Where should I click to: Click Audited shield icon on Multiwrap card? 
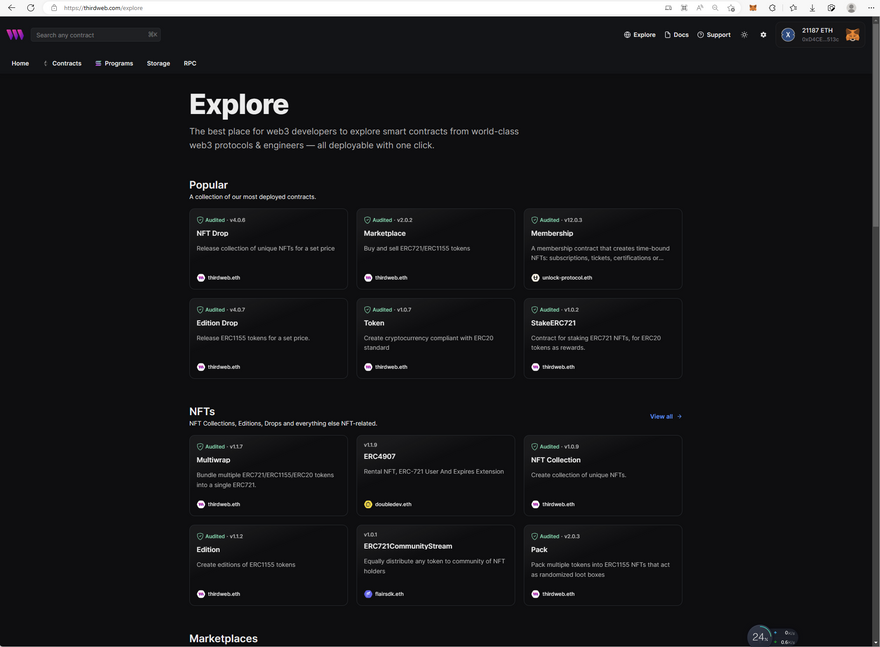coord(200,447)
